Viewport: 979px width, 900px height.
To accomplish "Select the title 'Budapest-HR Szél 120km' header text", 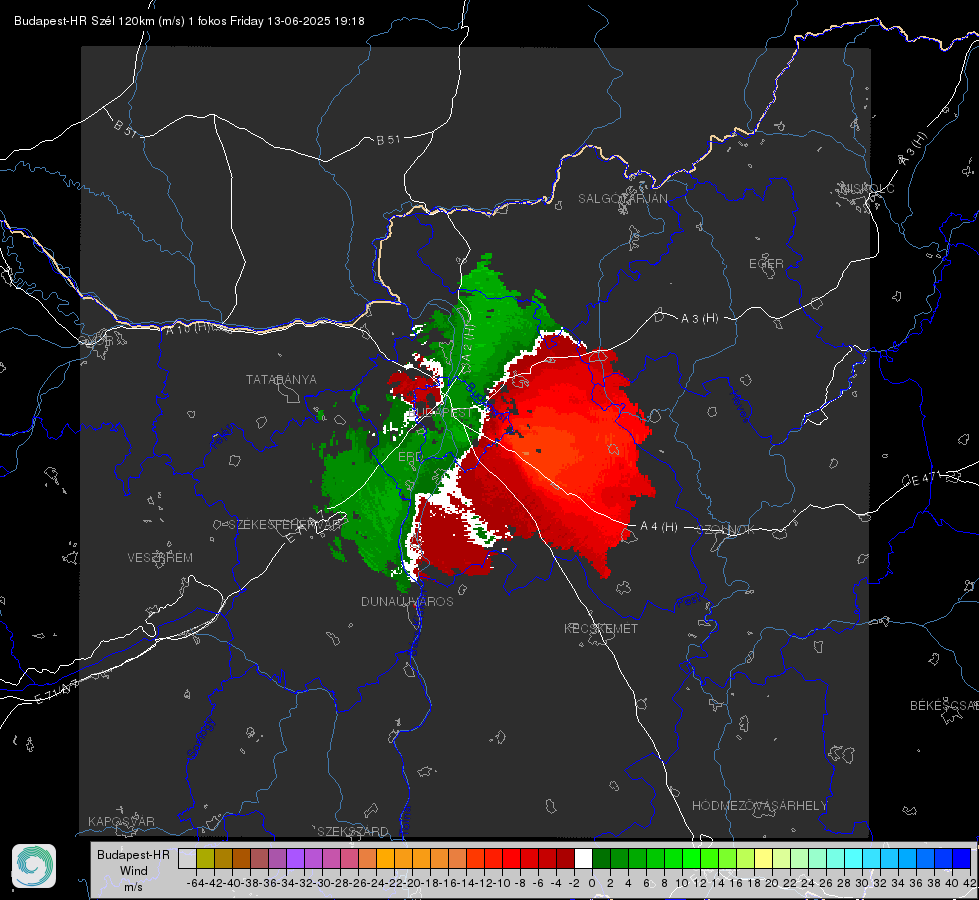I will click(x=84, y=21).
